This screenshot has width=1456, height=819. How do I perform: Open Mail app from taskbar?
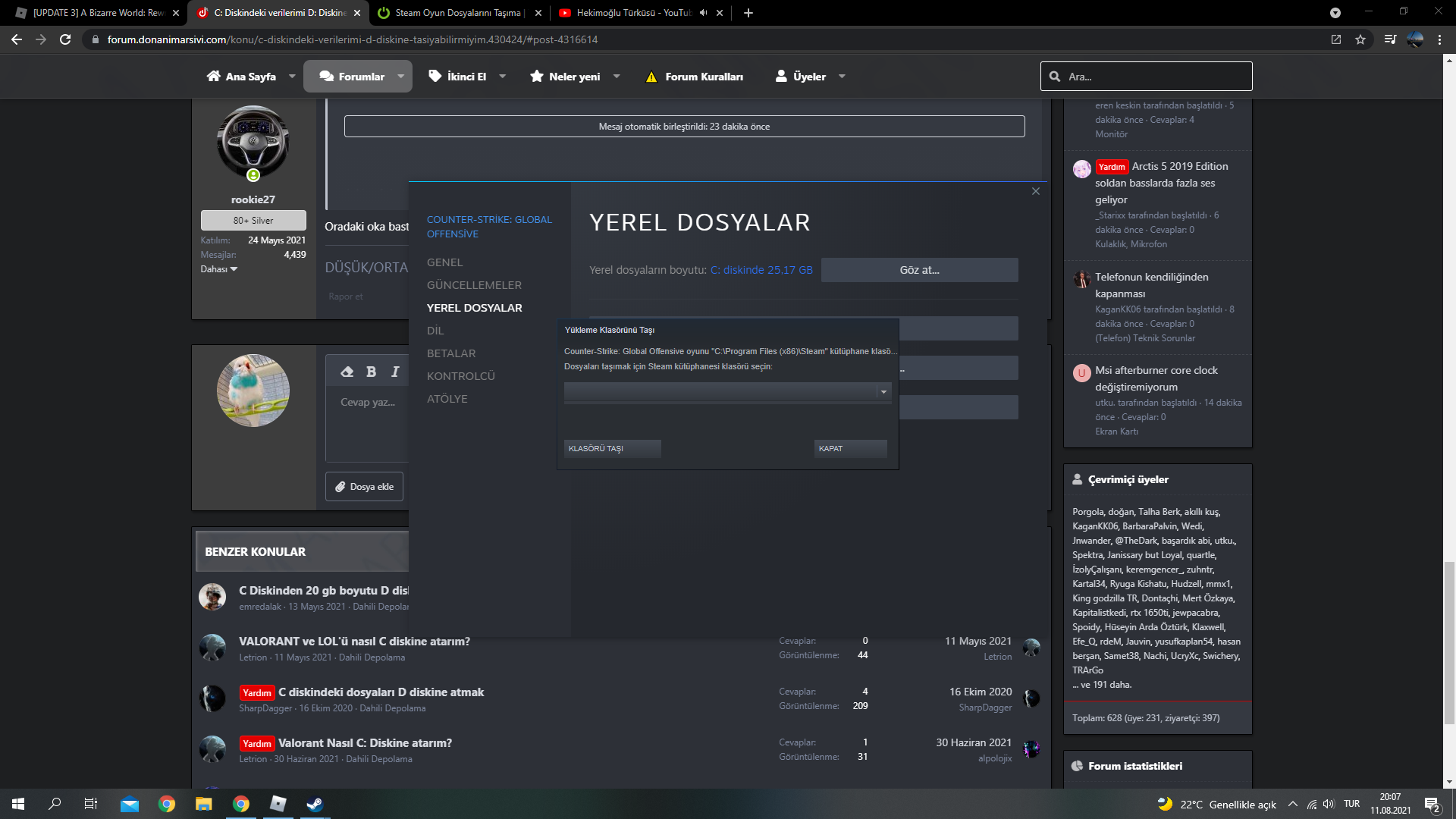[x=130, y=804]
